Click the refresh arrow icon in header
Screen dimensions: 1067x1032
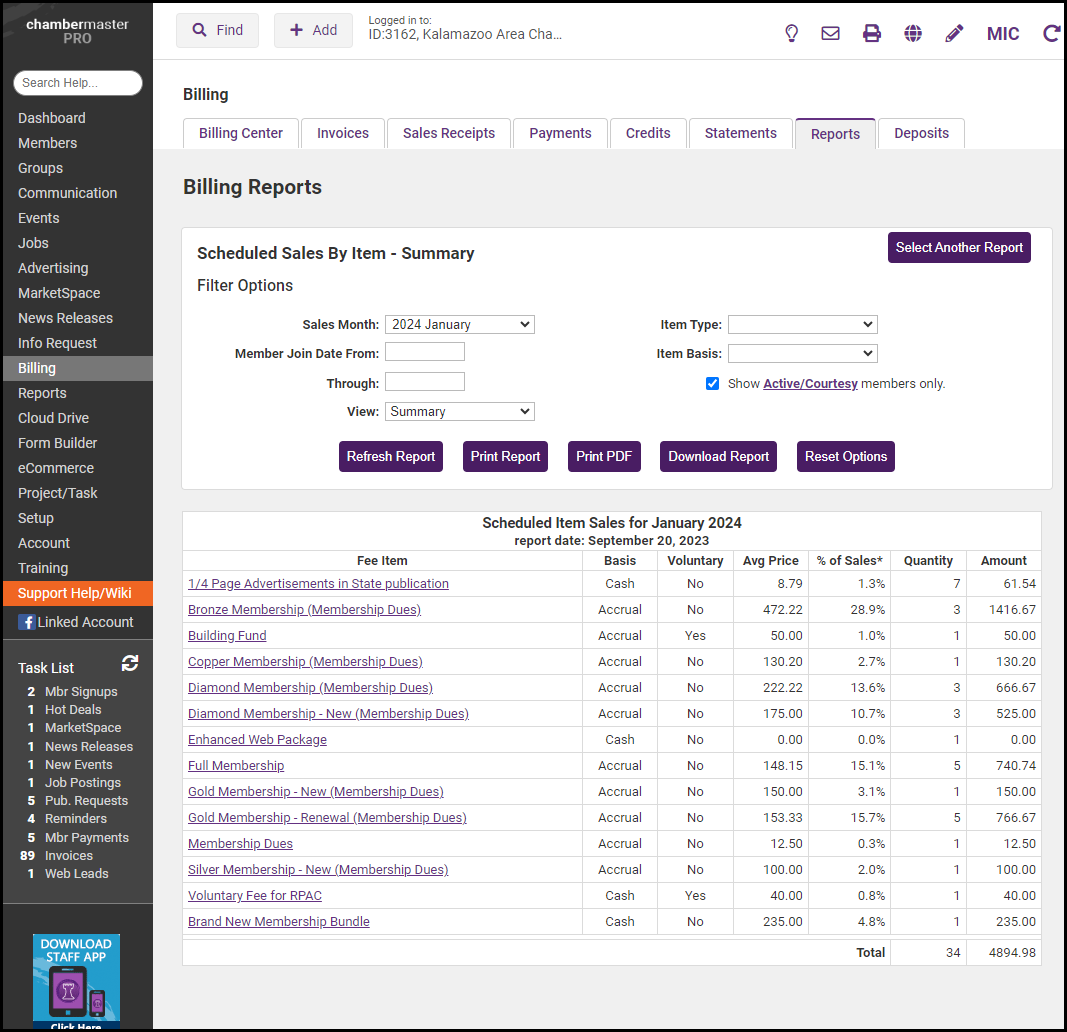(1051, 33)
